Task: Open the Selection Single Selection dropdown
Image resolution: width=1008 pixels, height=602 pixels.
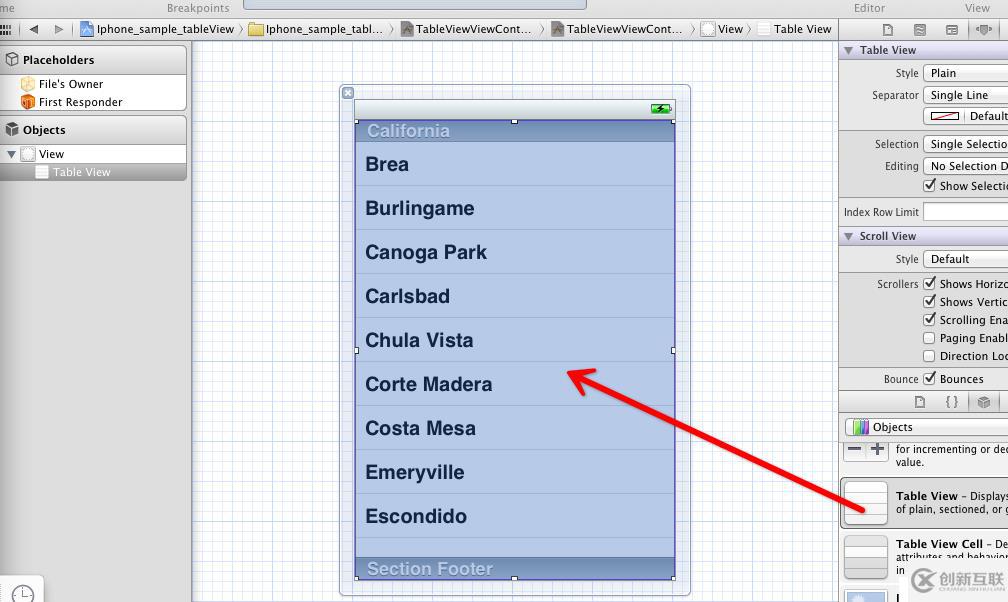Action: [x=966, y=144]
